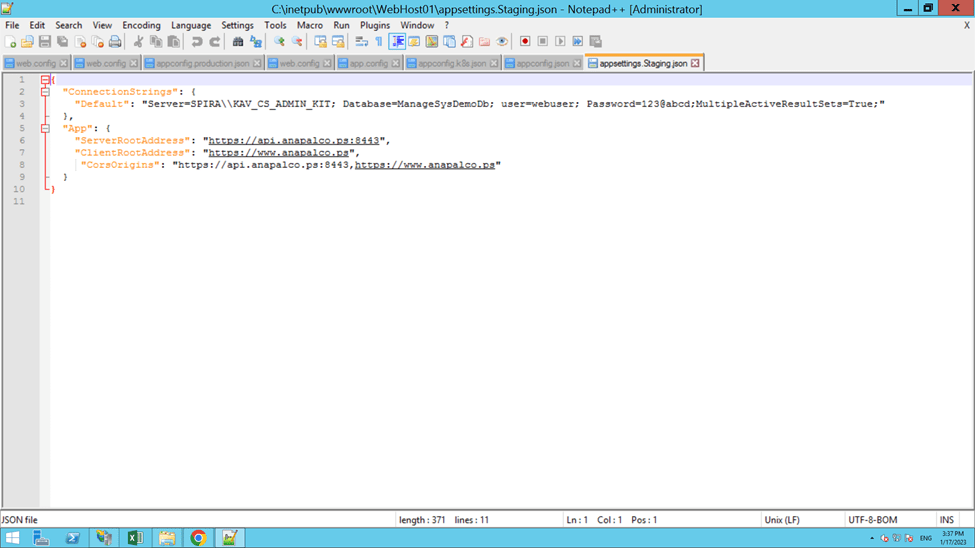The image size is (975, 548).
Task: Click UTF-8-BOM encoding in status bar
Action: pyautogui.click(x=872, y=520)
